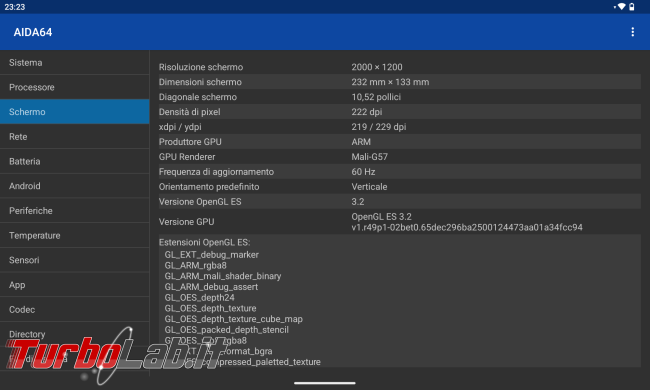Select the Versione OpenGL ES row

[400, 201]
